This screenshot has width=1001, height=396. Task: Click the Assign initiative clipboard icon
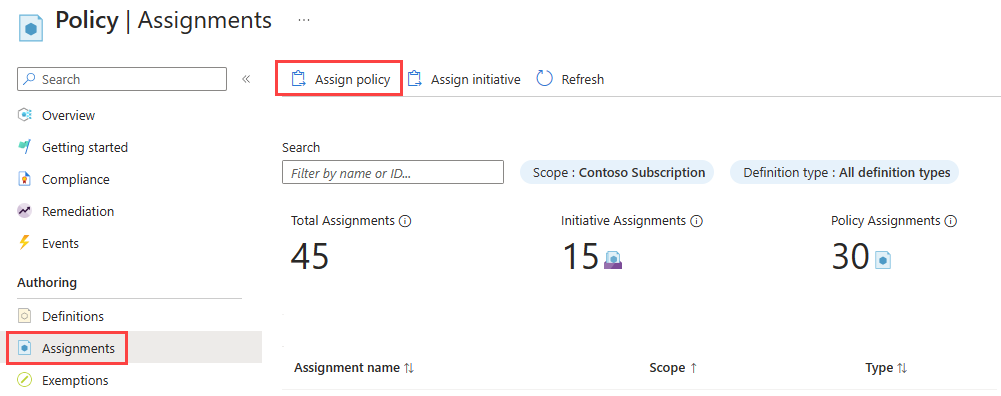pos(415,79)
